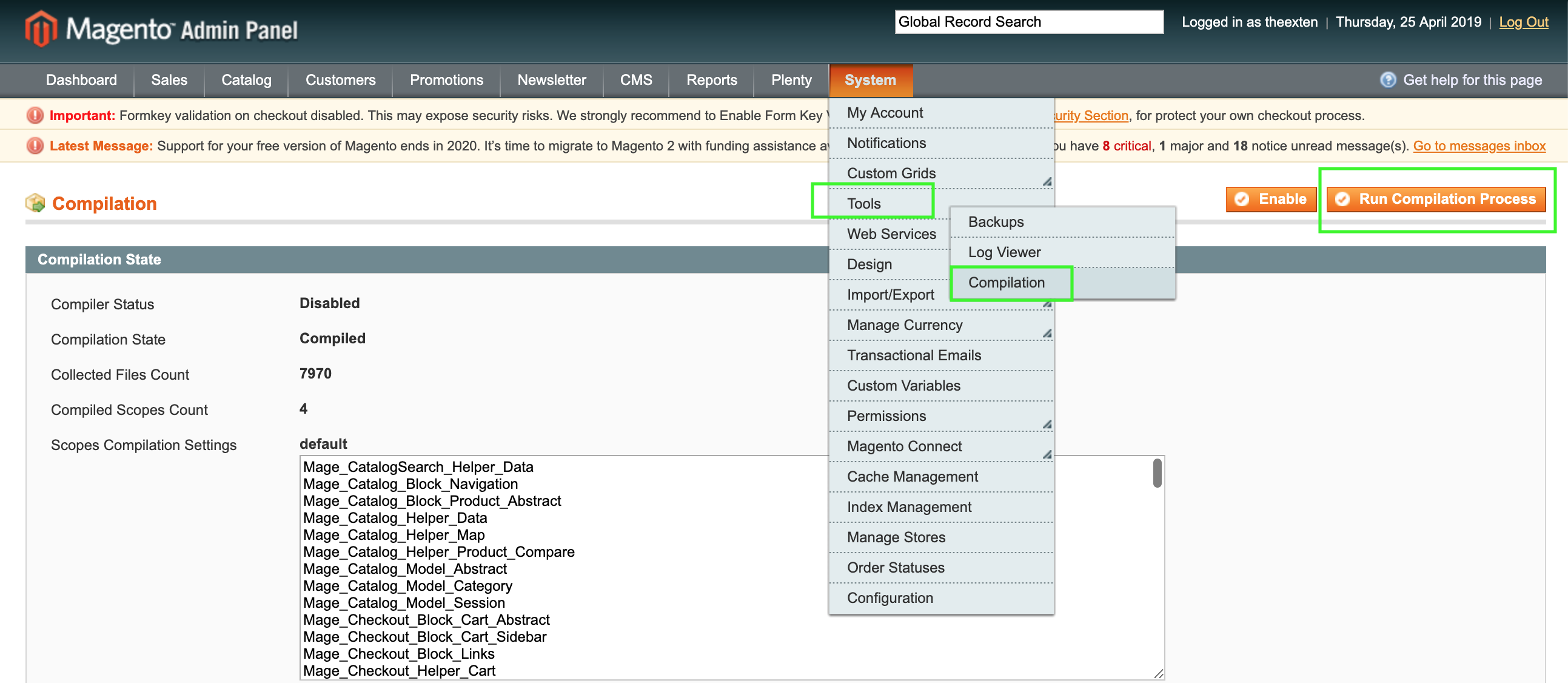Viewport: 1568px width, 683px height.
Task: Select Notifications in System menu
Action: point(941,143)
